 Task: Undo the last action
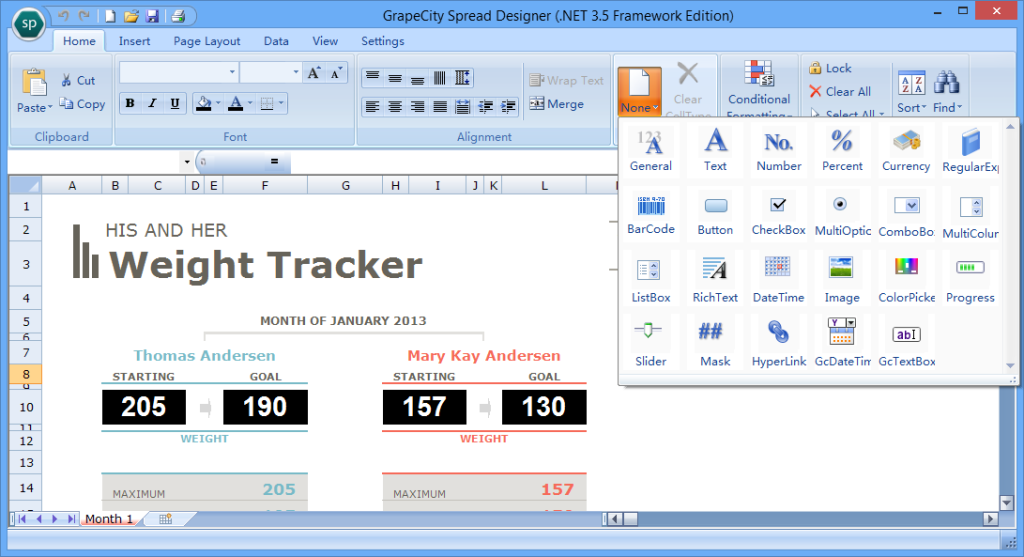[63, 16]
